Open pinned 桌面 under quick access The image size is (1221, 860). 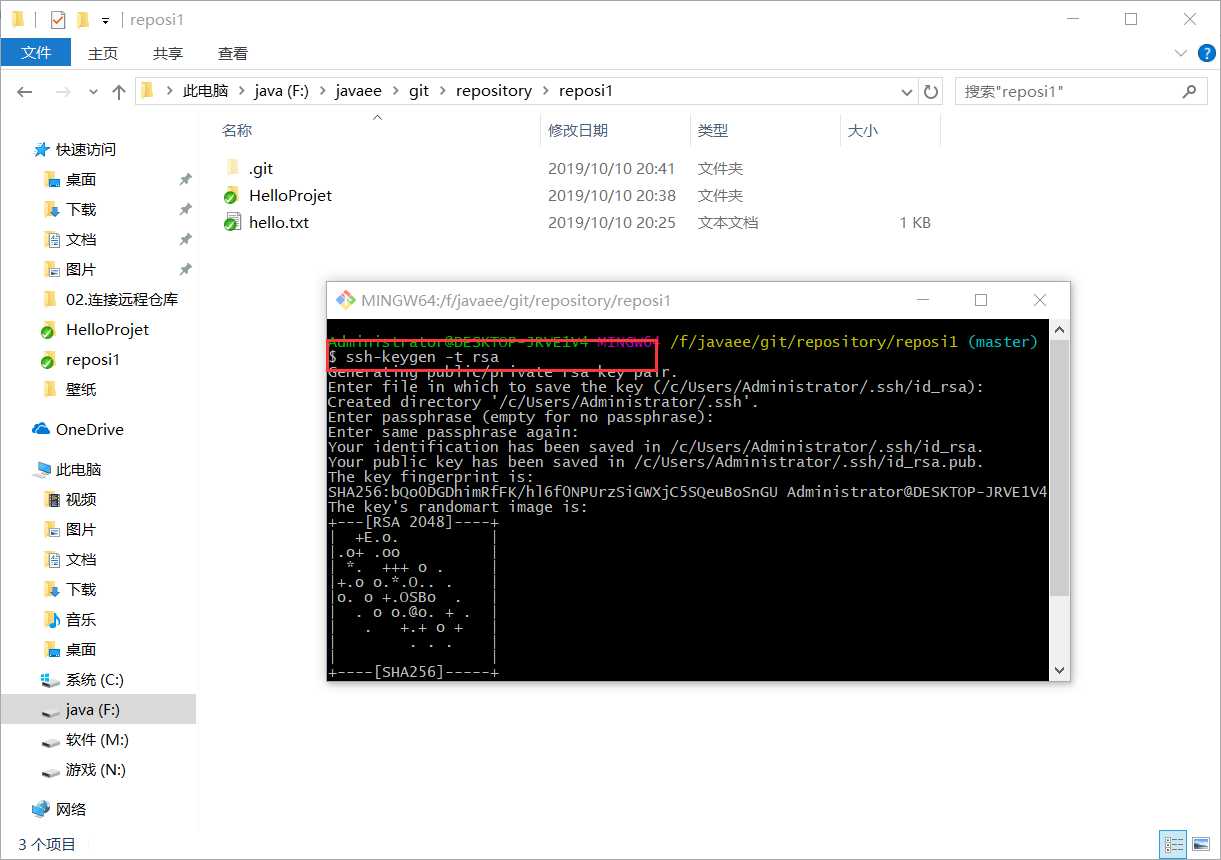coord(81,179)
